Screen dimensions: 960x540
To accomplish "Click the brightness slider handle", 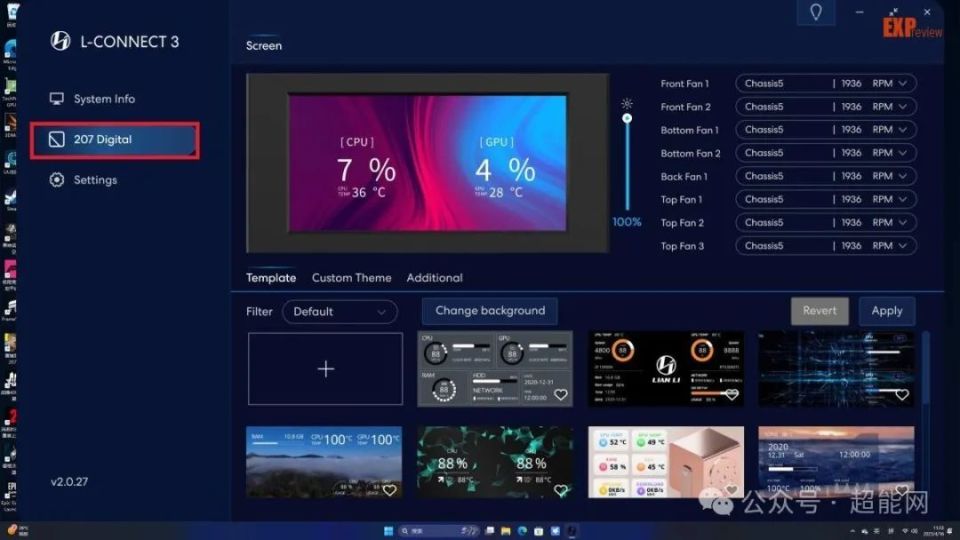I will point(627,119).
